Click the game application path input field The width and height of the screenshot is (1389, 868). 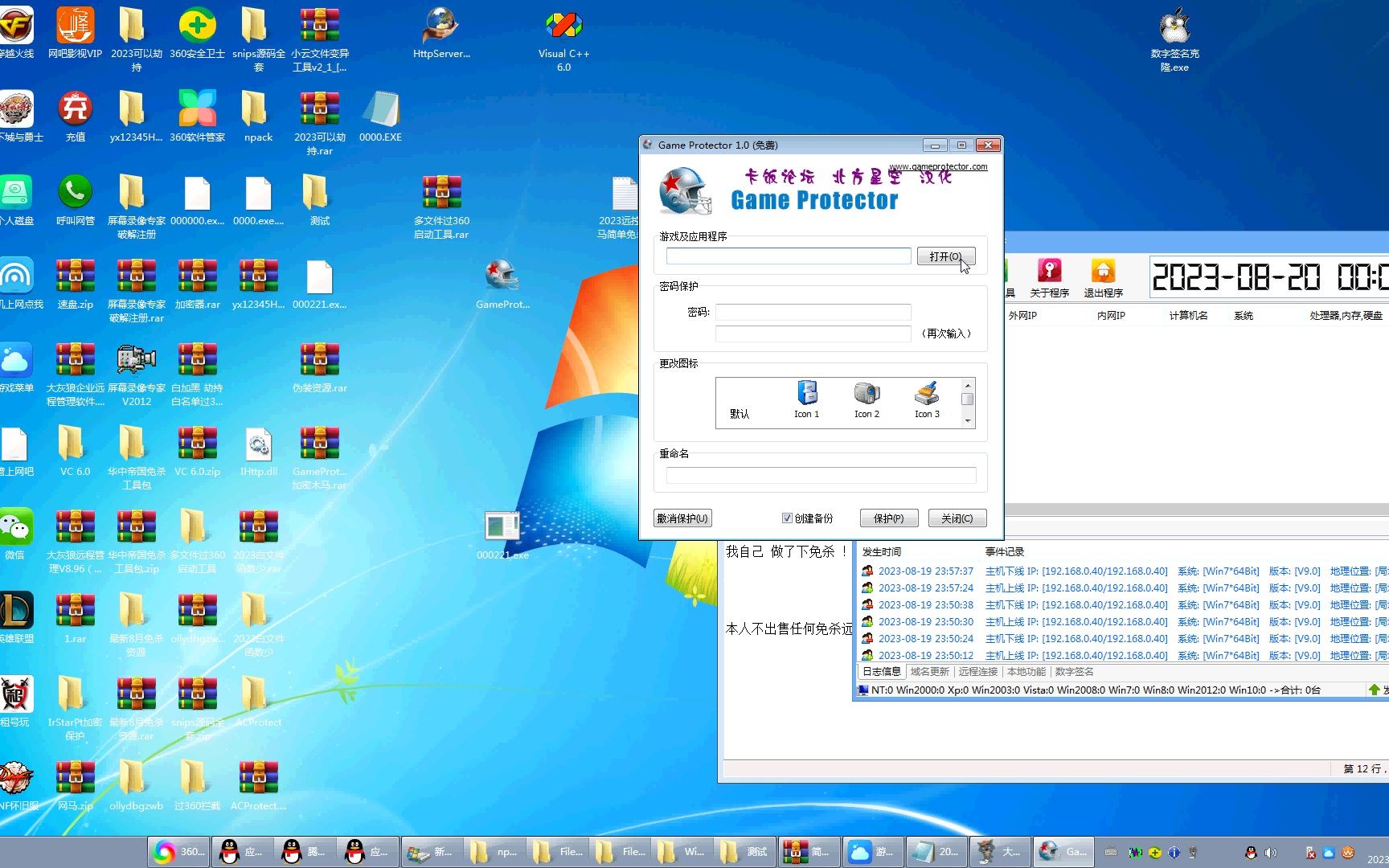(x=789, y=256)
